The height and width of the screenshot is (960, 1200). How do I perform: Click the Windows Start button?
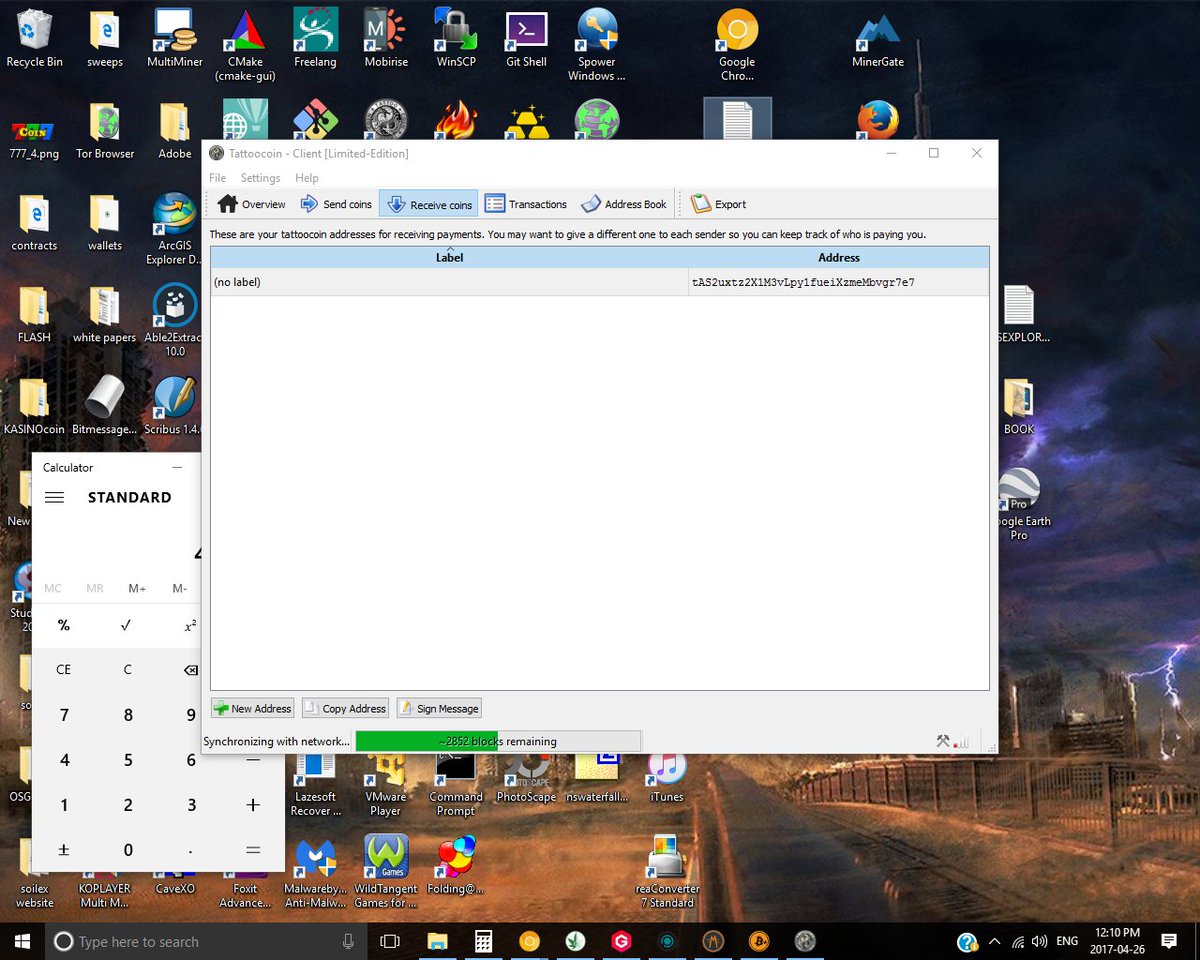pos(22,941)
